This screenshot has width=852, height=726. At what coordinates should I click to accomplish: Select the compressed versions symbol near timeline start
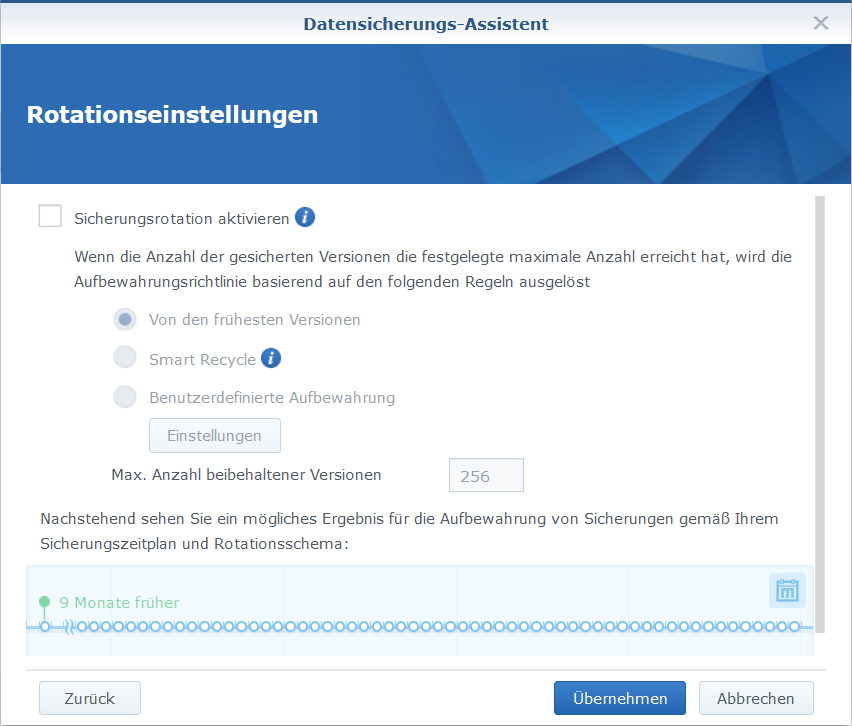coord(69,627)
